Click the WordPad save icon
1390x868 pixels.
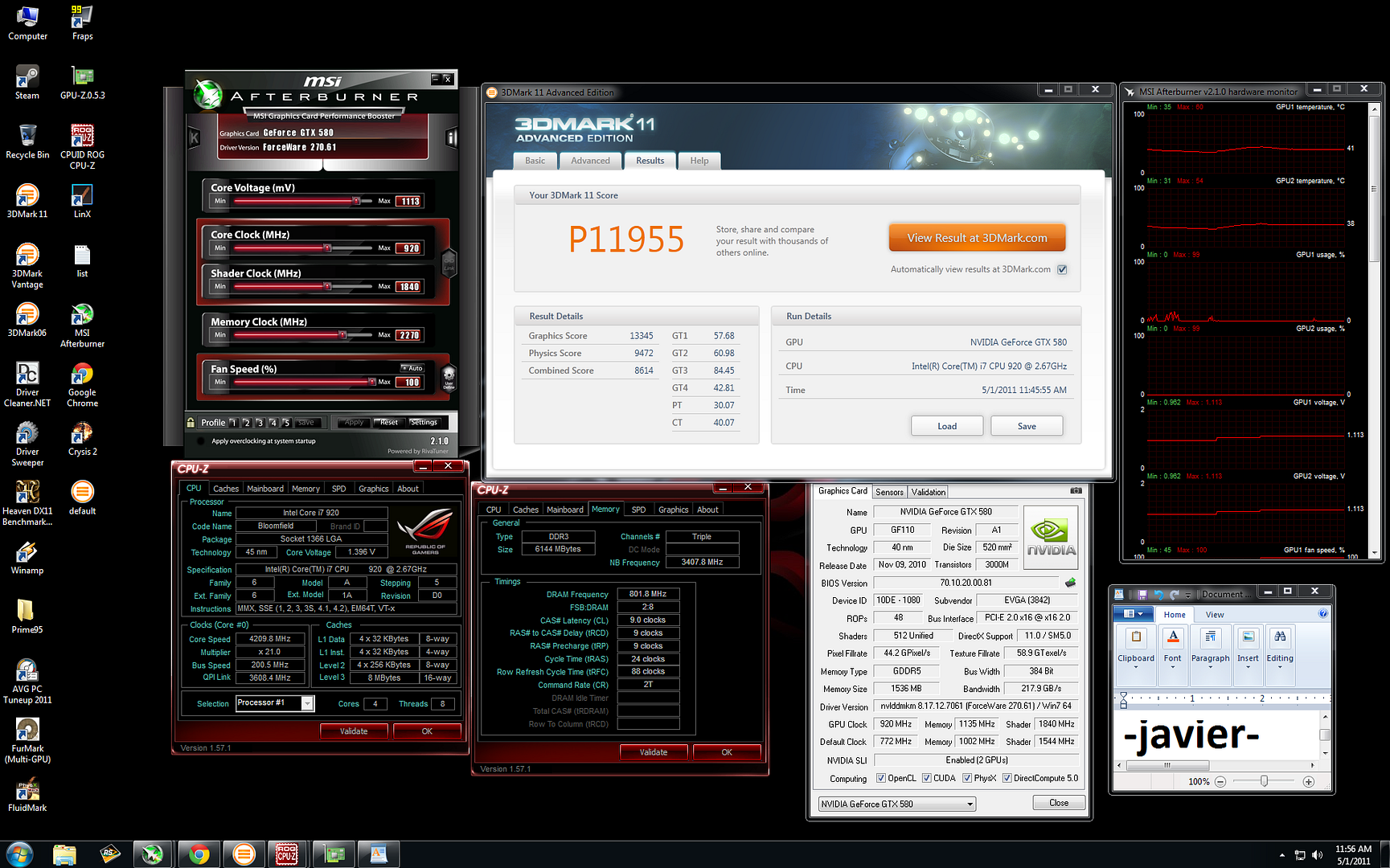click(1142, 595)
